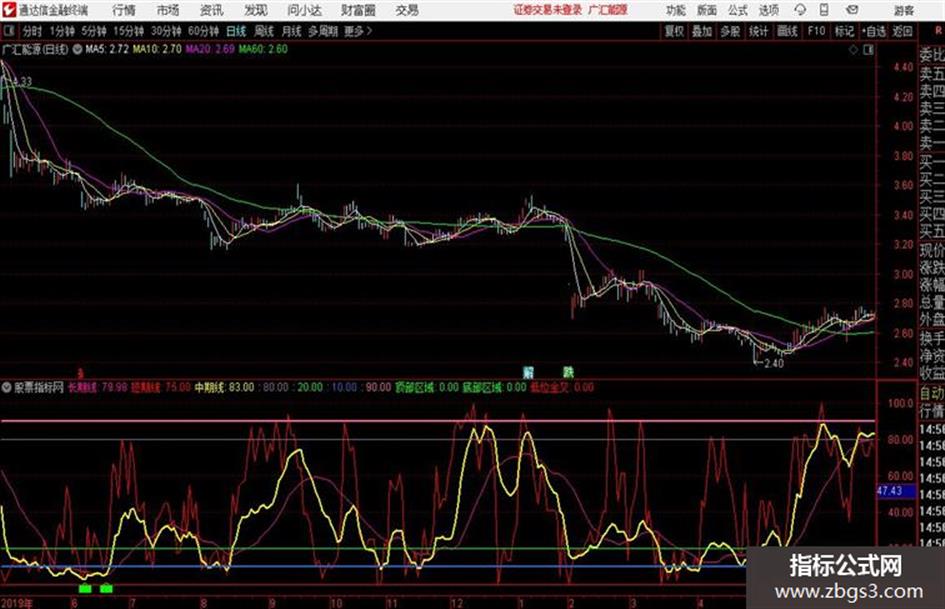Switch to 30分钟 chart period
Image resolution: width=945 pixels, height=609 pixels.
(166, 31)
